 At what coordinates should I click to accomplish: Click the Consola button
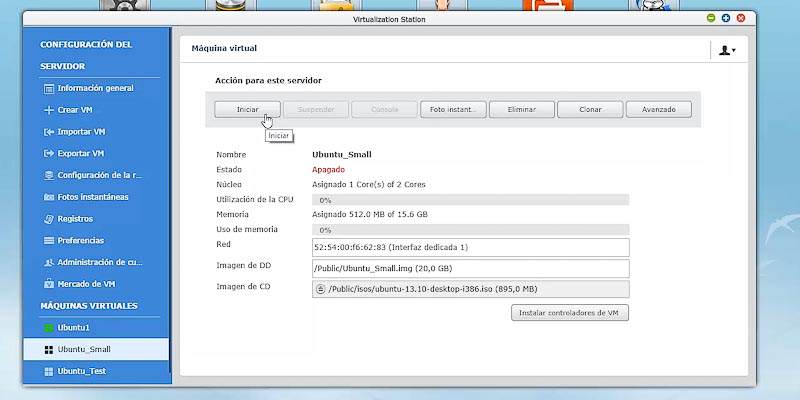[x=385, y=109]
